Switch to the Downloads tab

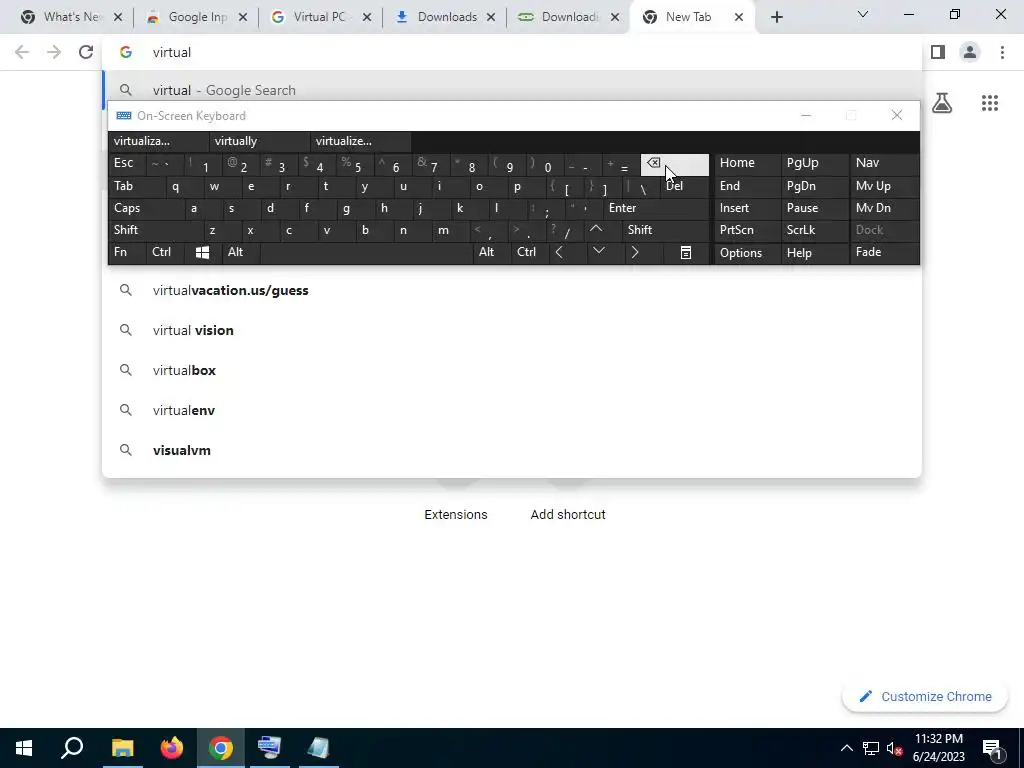pyautogui.click(x=445, y=17)
